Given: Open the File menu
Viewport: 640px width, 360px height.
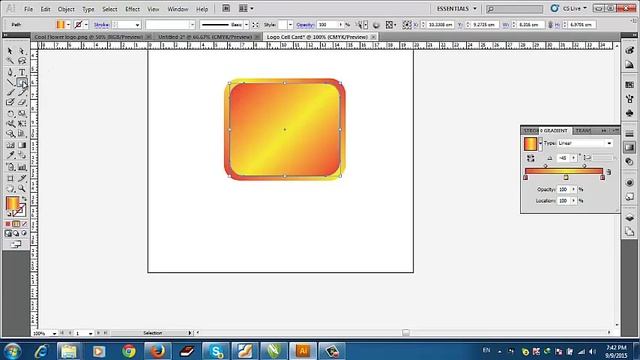Looking at the screenshot, I should click(28, 9).
